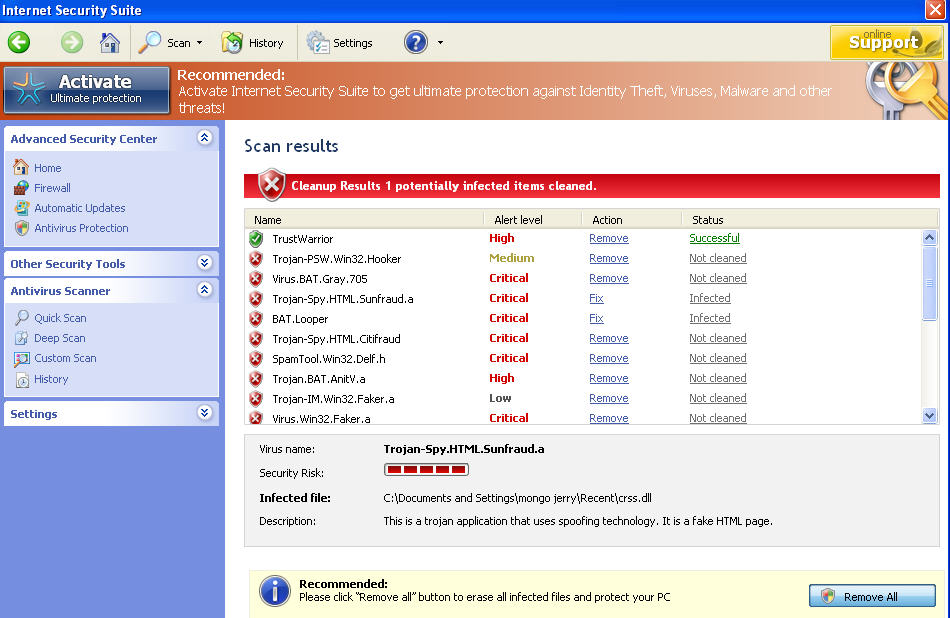Open the Help dropdown arrow
The image size is (950, 618).
(440, 43)
